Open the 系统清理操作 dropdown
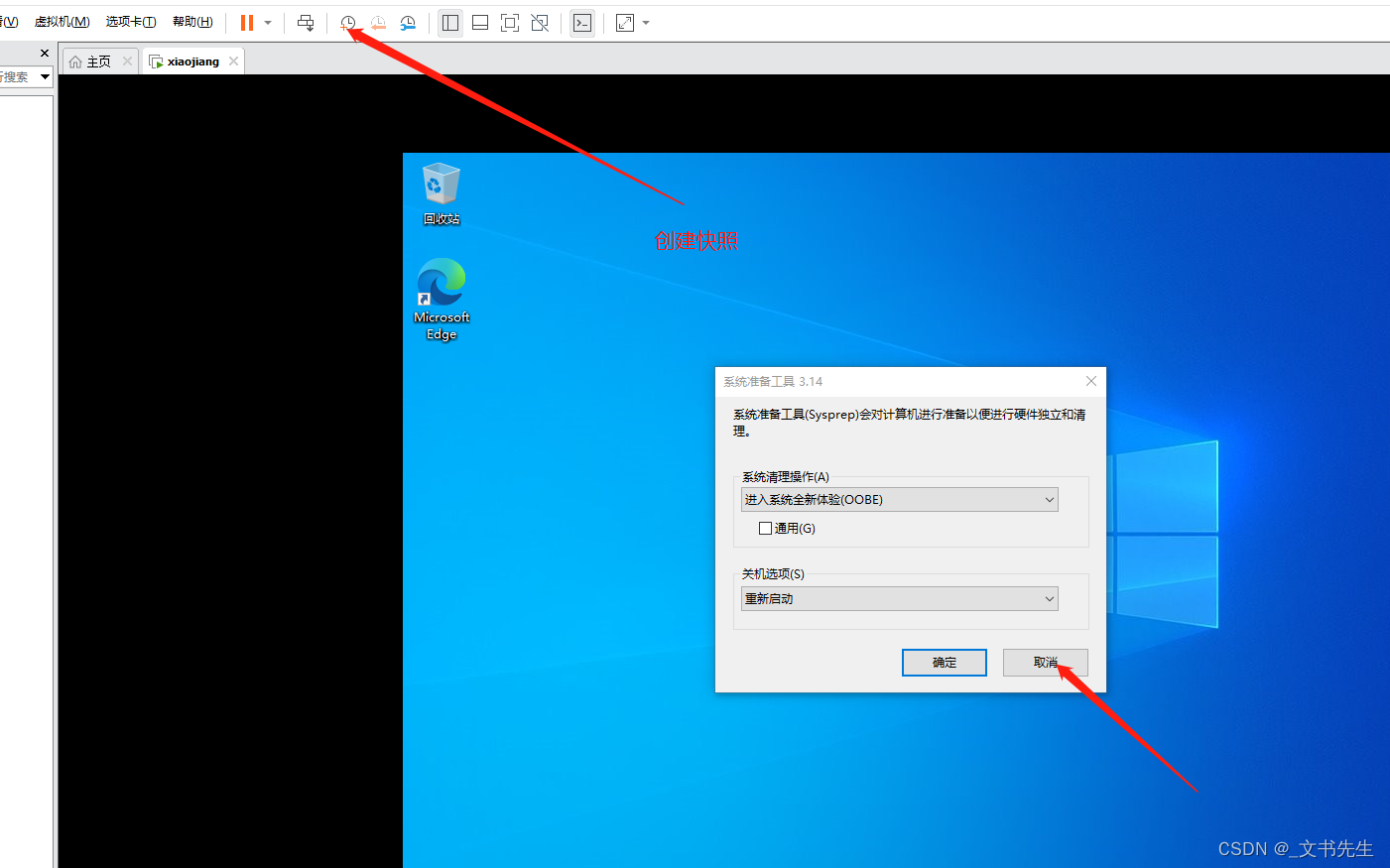Viewport: 1390px width, 868px height. pyautogui.click(x=900, y=499)
